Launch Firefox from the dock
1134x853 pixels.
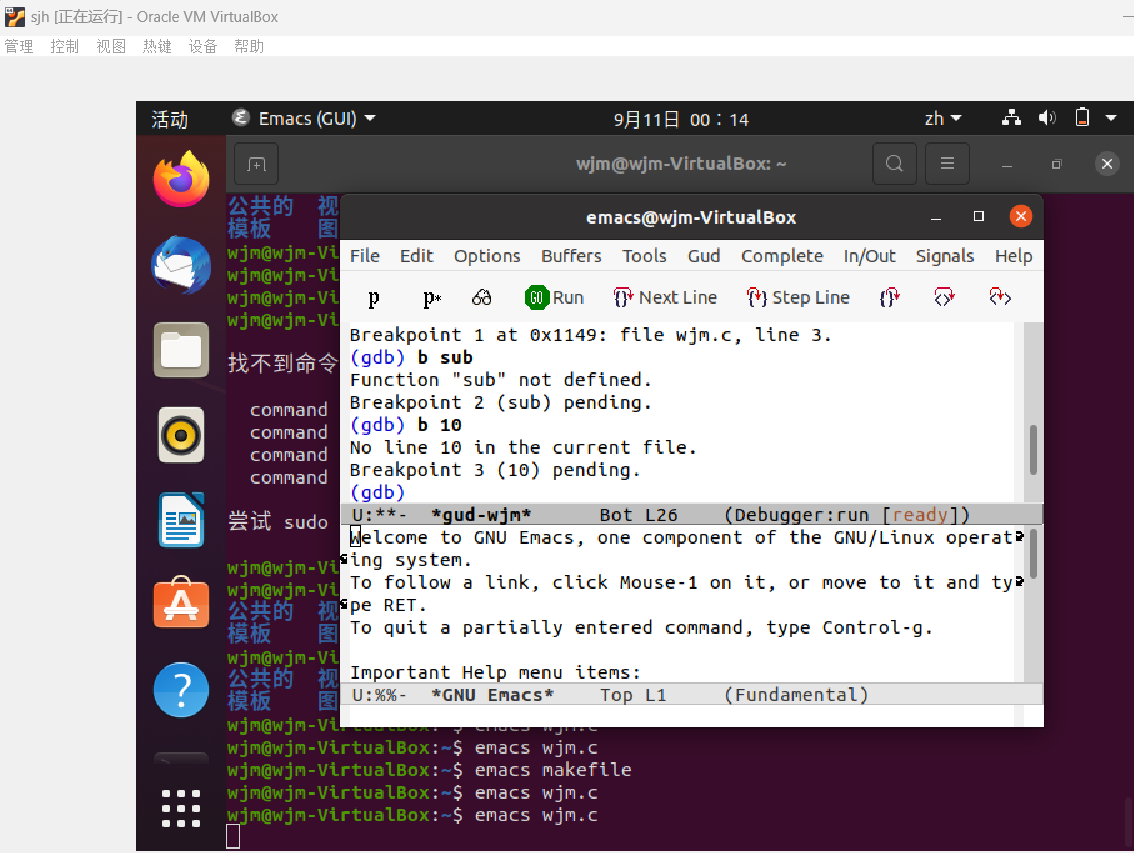click(x=181, y=179)
